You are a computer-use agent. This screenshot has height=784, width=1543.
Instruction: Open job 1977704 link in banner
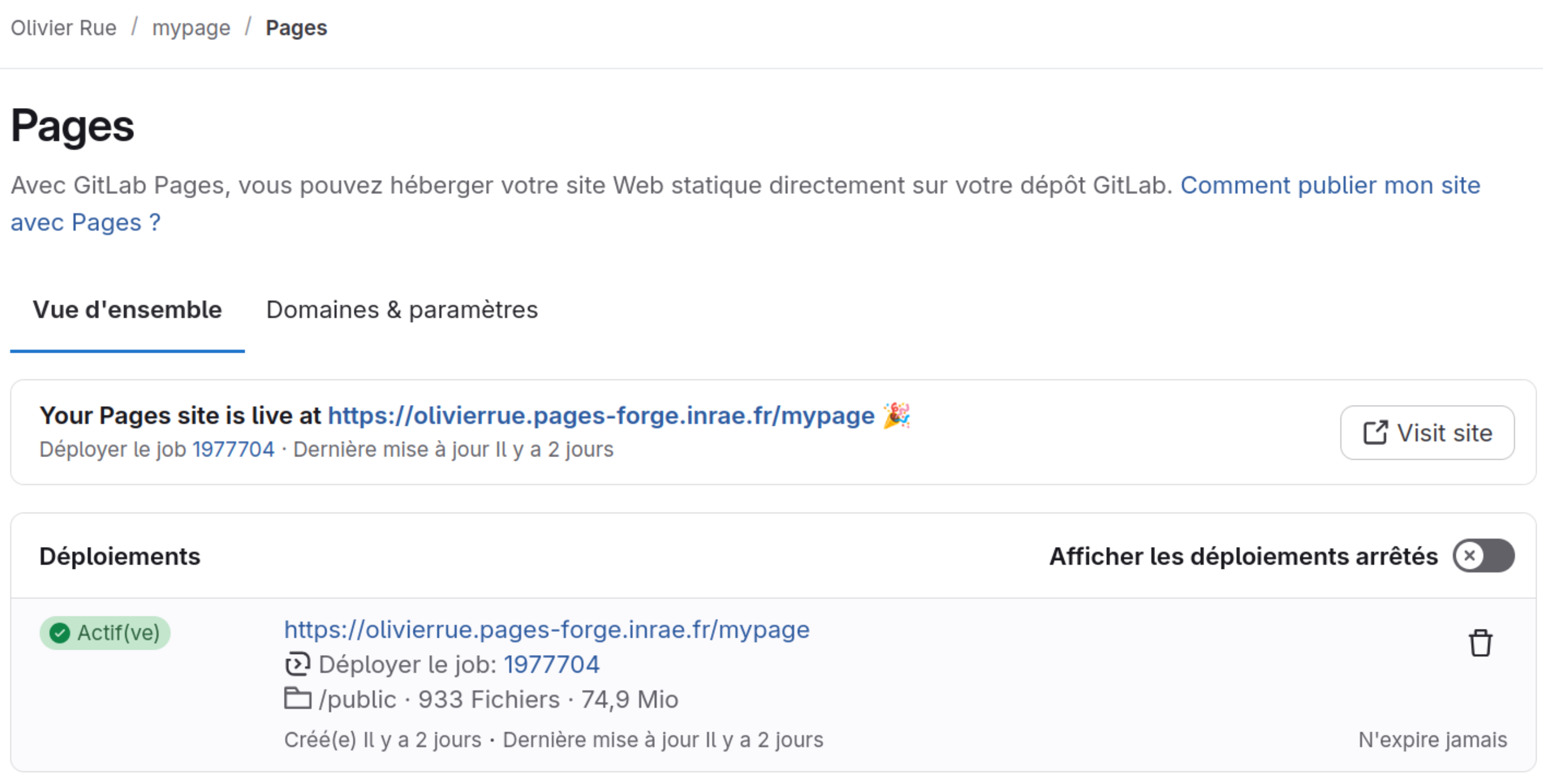[x=233, y=449]
